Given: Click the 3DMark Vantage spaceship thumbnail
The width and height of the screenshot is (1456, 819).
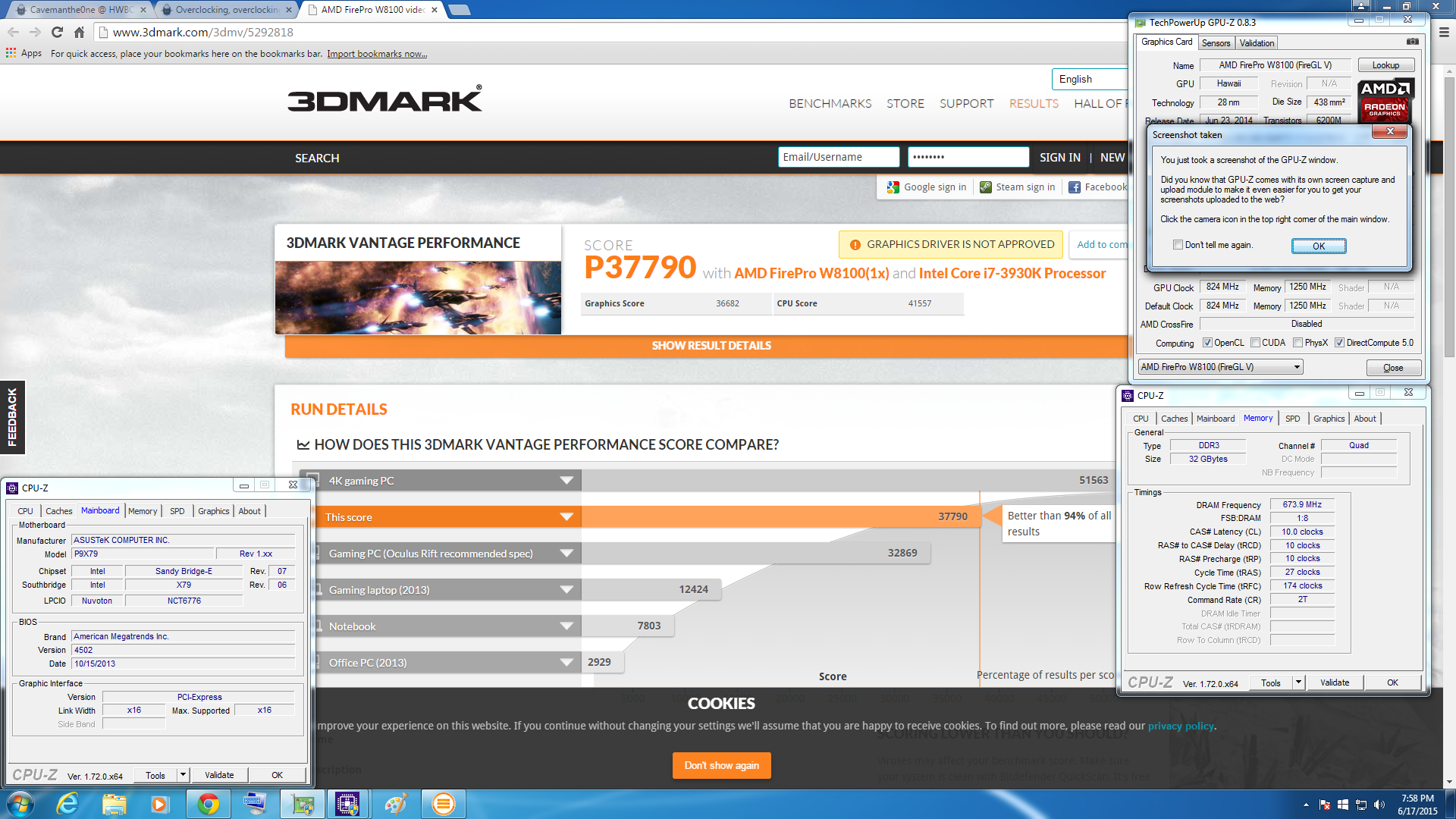Looking at the screenshot, I should pos(418,298).
